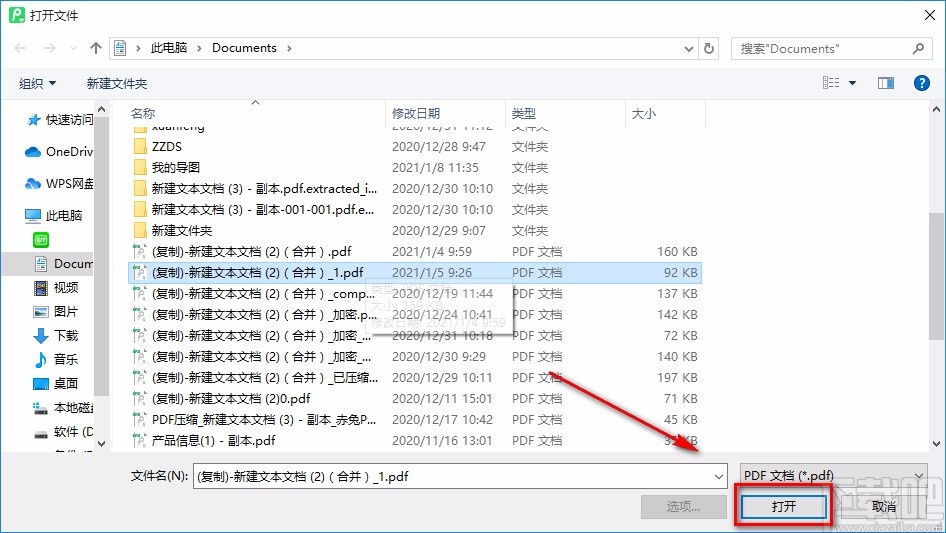Select folder 新建文本文档 (3) - 副本.pdf.extracted_i...
This screenshot has height=533, width=946.
point(415,189)
